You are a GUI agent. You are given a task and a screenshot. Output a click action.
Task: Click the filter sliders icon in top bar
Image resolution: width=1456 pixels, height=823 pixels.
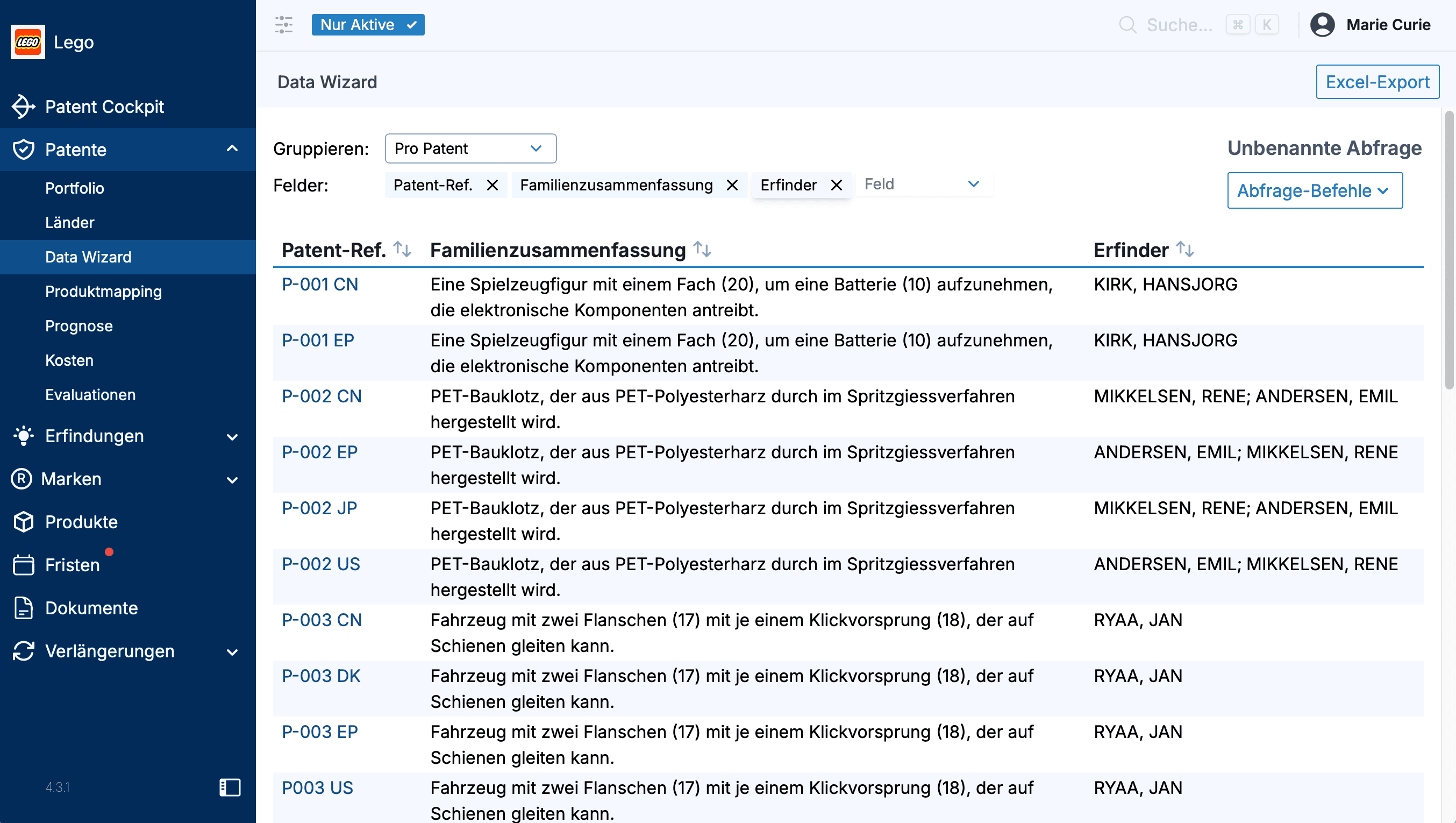point(283,25)
